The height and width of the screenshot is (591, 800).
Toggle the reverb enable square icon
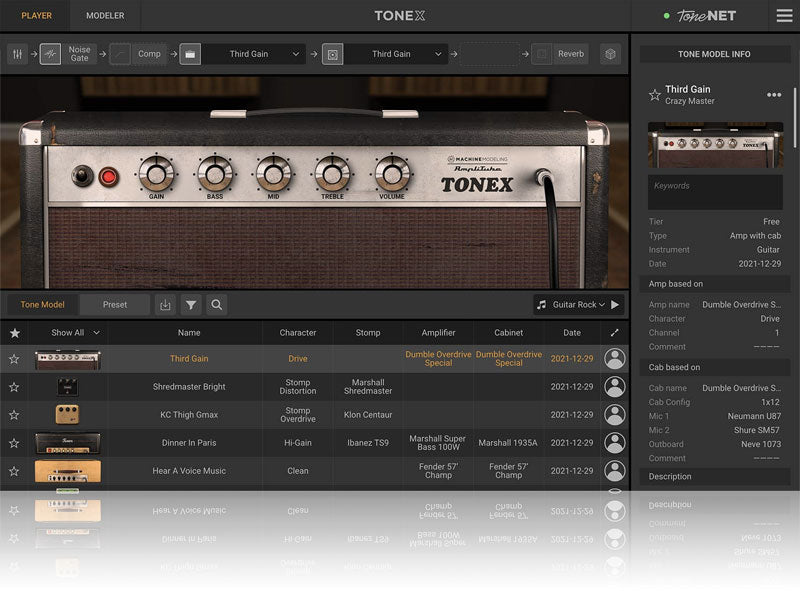pos(542,54)
